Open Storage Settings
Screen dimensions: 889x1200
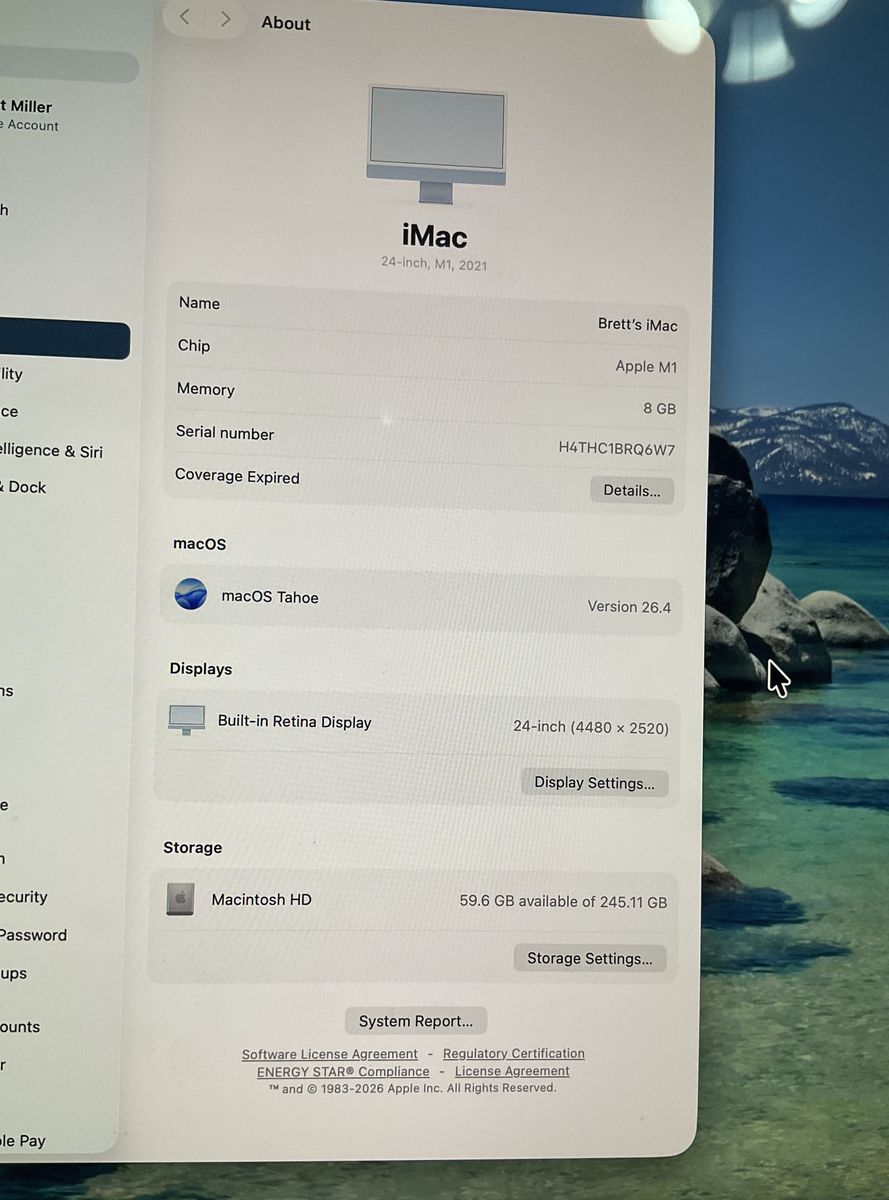589,958
